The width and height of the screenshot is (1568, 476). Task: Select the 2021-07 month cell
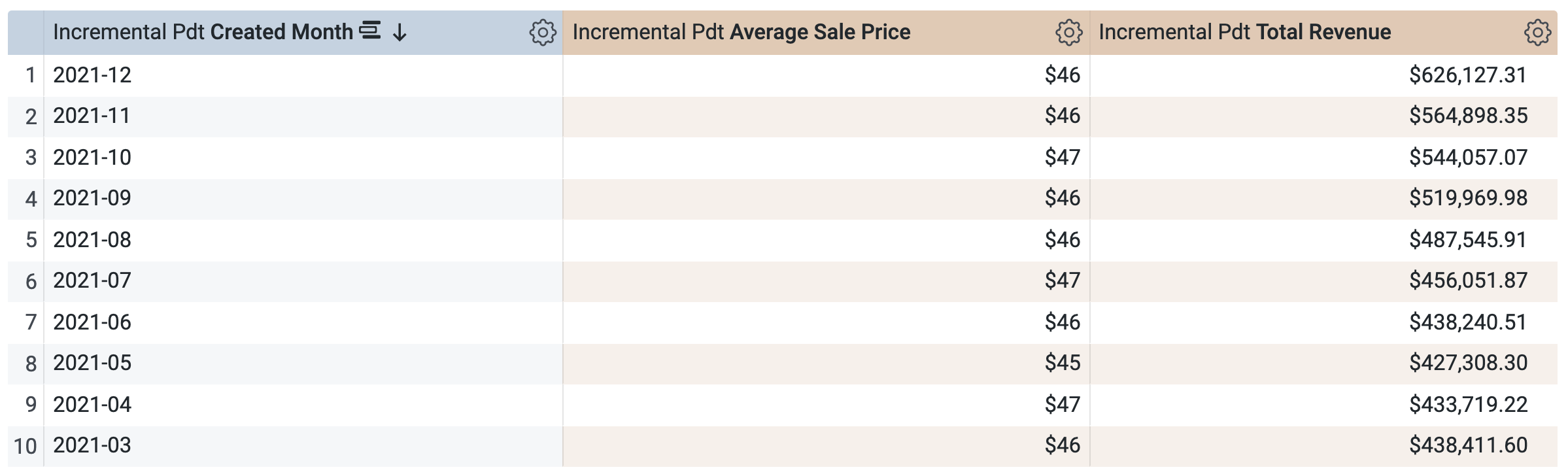tap(92, 280)
